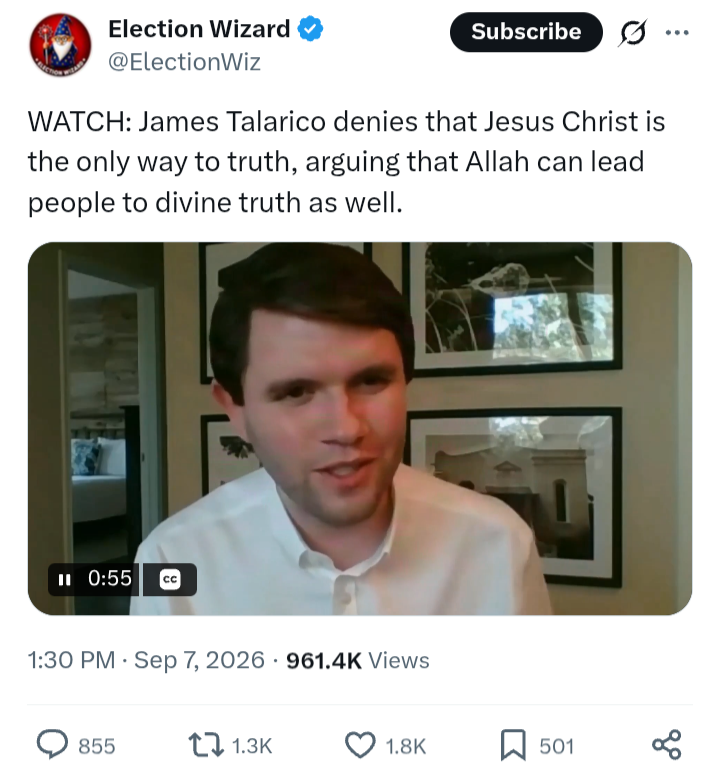720x778 pixels.
Task: Bookmark the post with the bookmark icon
Action: (x=513, y=745)
